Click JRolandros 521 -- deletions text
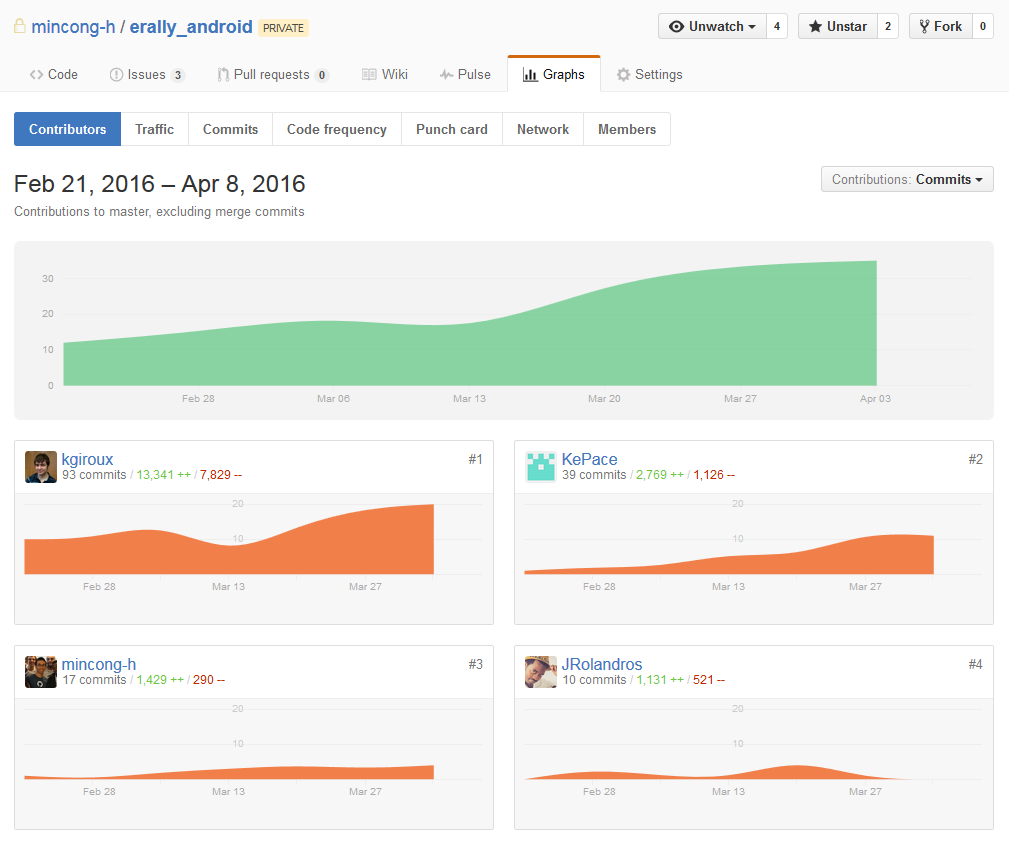Viewport: 1009px width, 845px height. [x=708, y=680]
